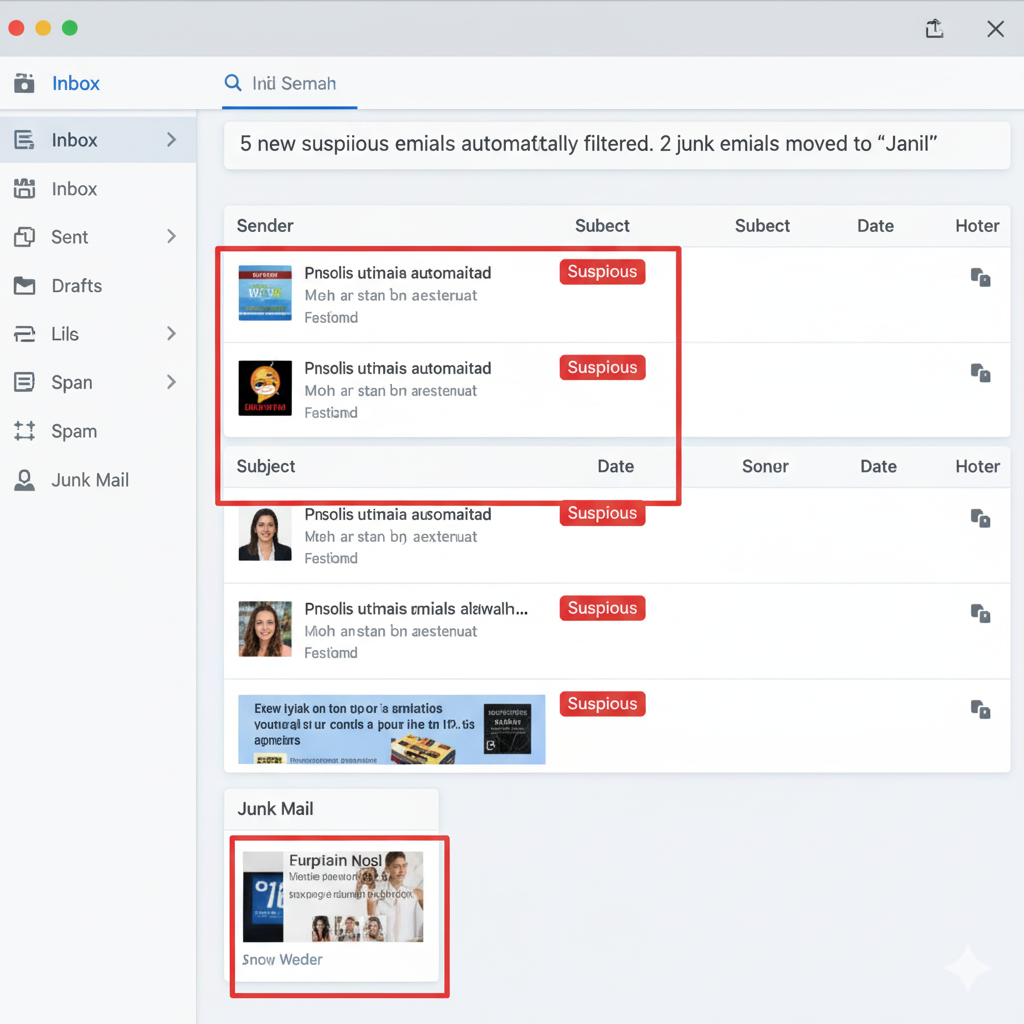Click action icon on first suspicious email
Image resolution: width=1024 pixels, height=1024 pixels.
pyautogui.click(x=980, y=277)
